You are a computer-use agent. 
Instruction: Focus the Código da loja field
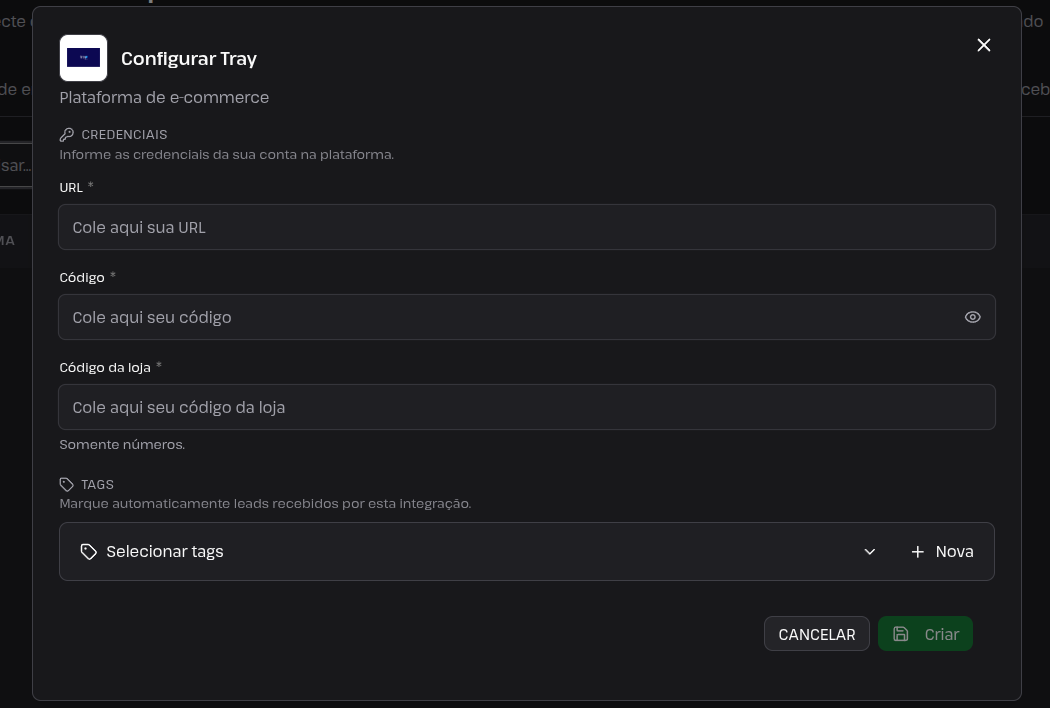pyautogui.click(x=526, y=407)
